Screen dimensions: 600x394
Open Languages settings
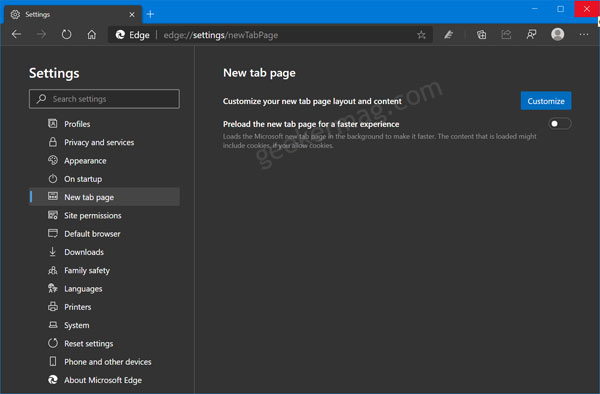click(104, 289)
